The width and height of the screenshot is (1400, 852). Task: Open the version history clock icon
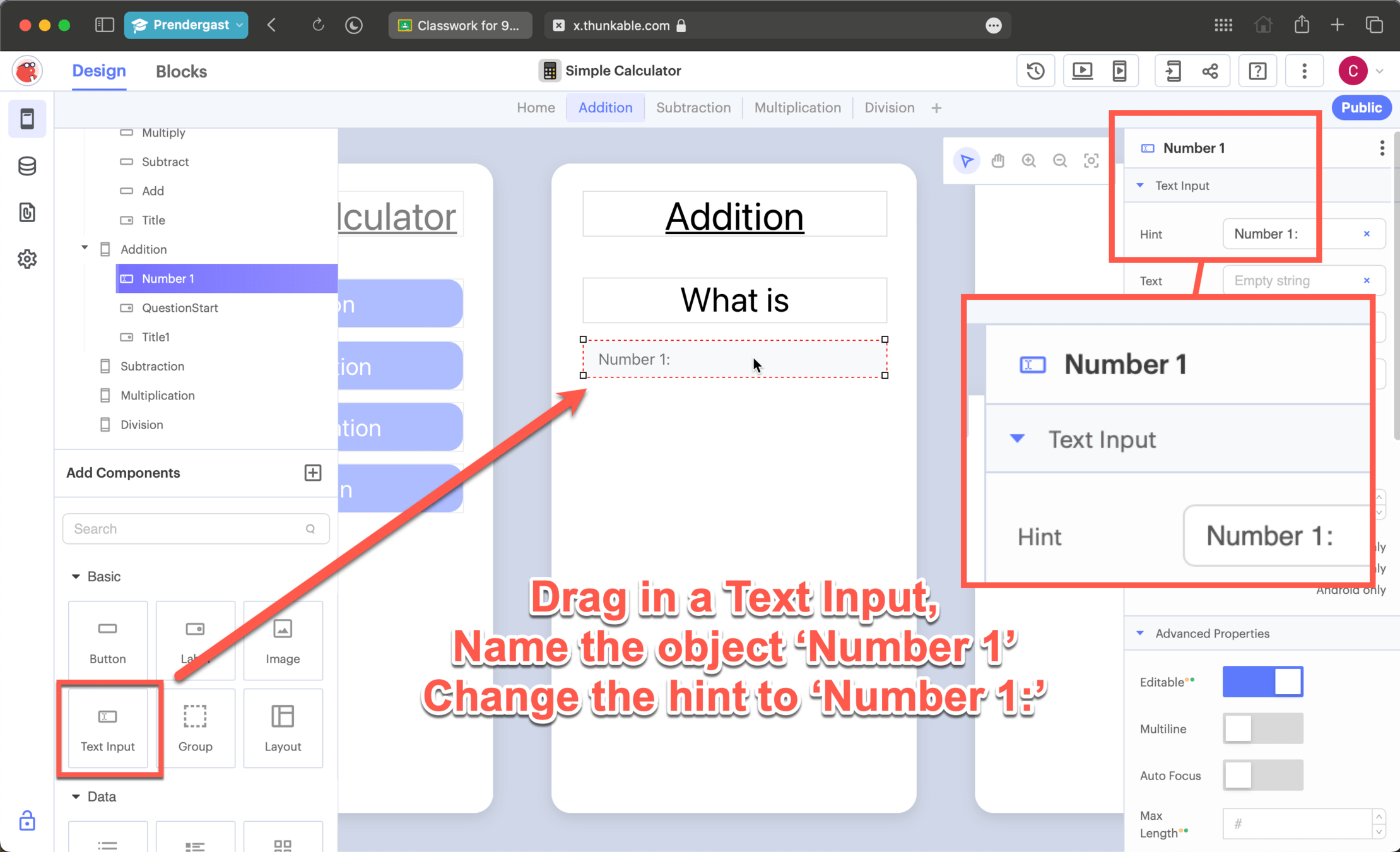(x=1035, y=71)
